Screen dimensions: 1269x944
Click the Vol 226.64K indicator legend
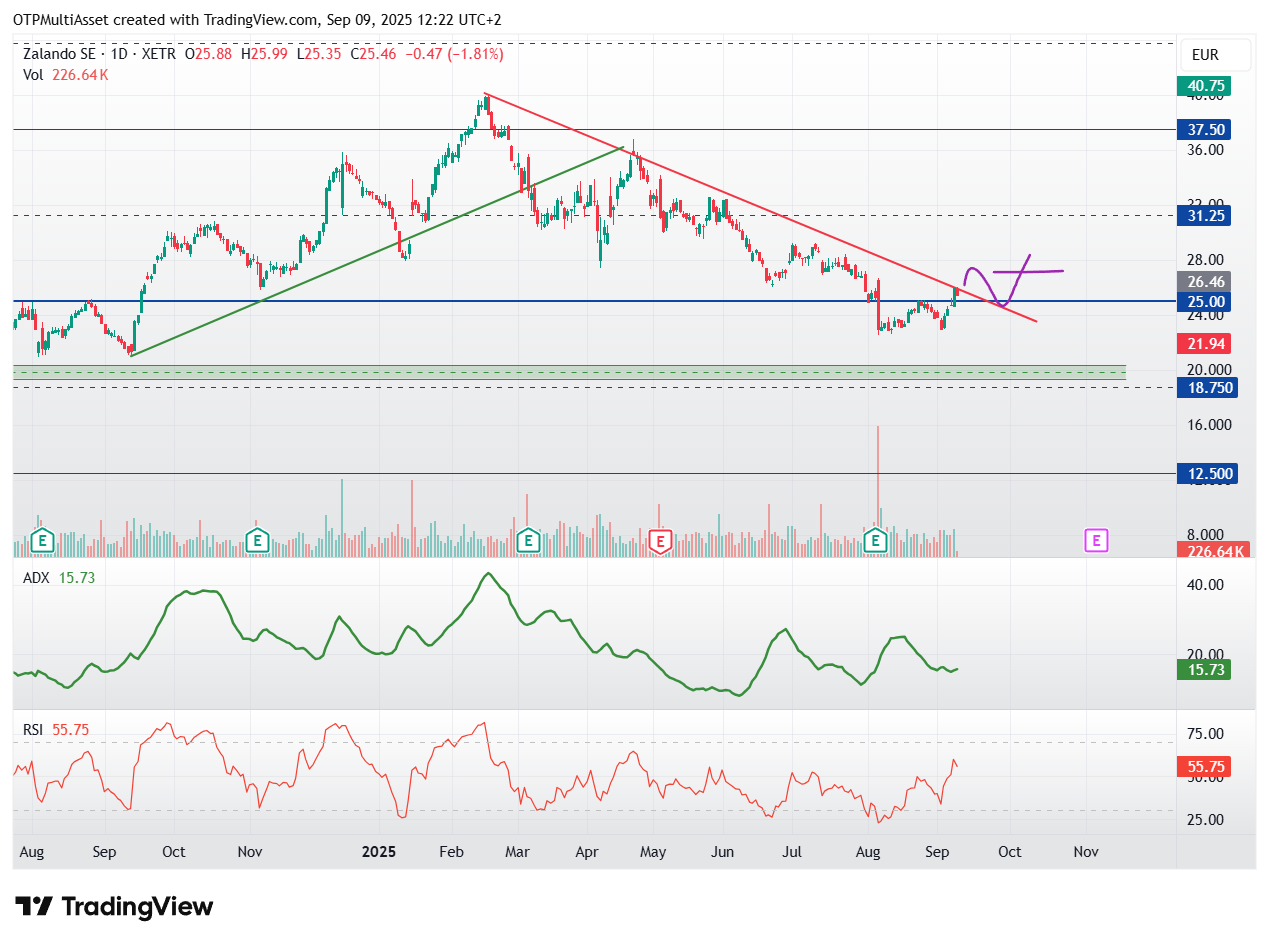(x=65, y=75)
